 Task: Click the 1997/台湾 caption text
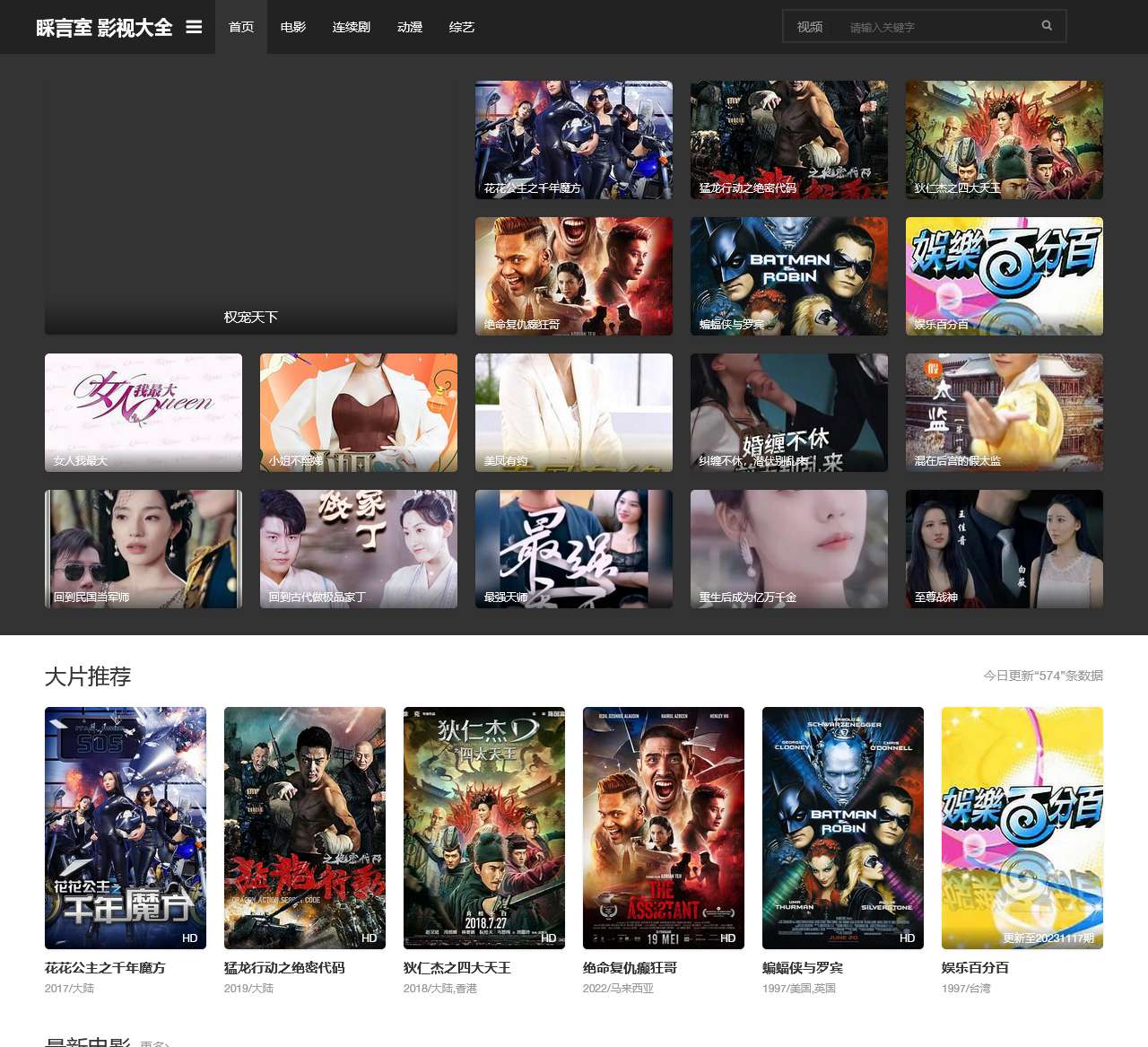[966, 989]
